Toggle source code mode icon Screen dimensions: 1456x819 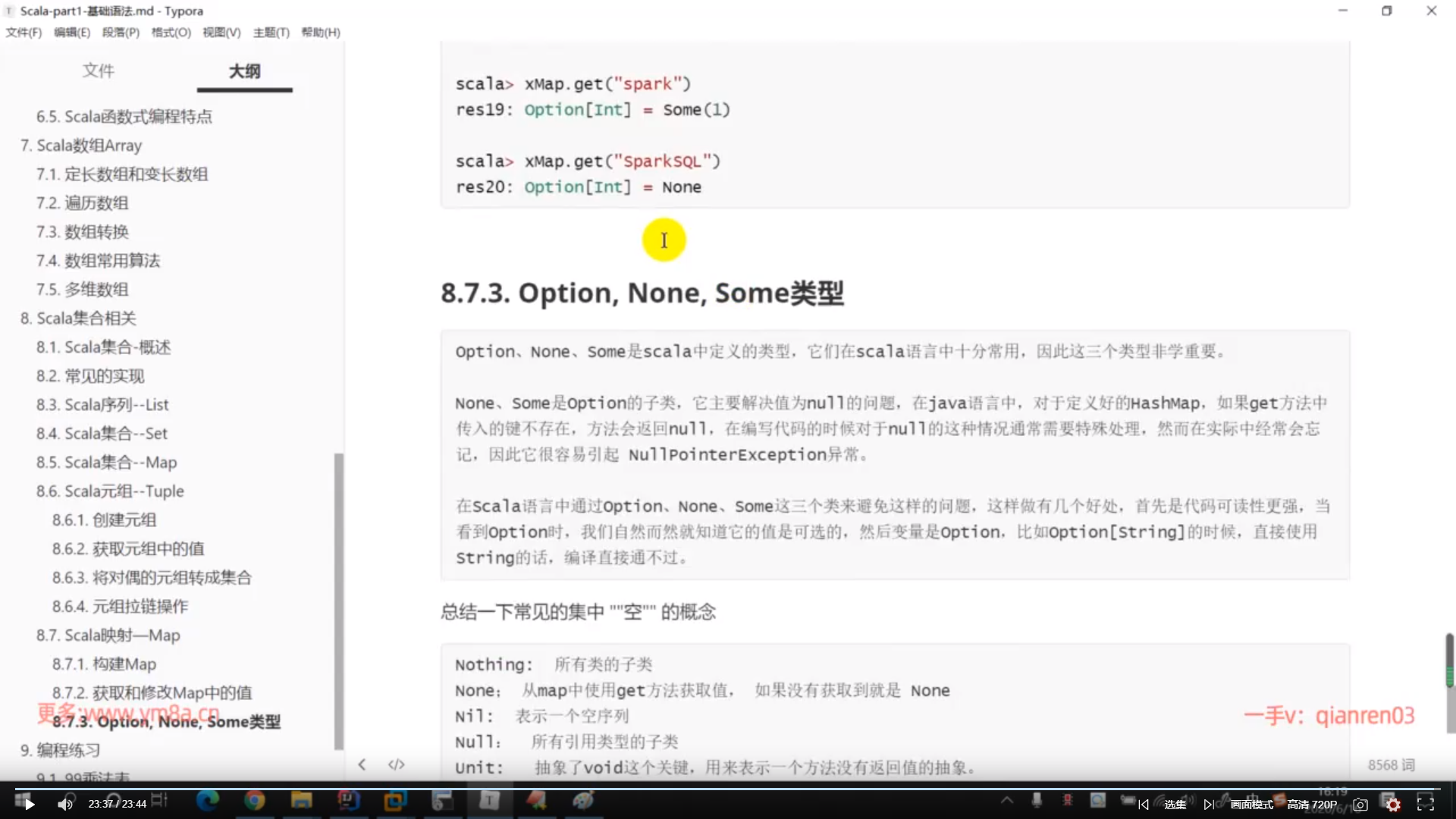coord(396,764)
